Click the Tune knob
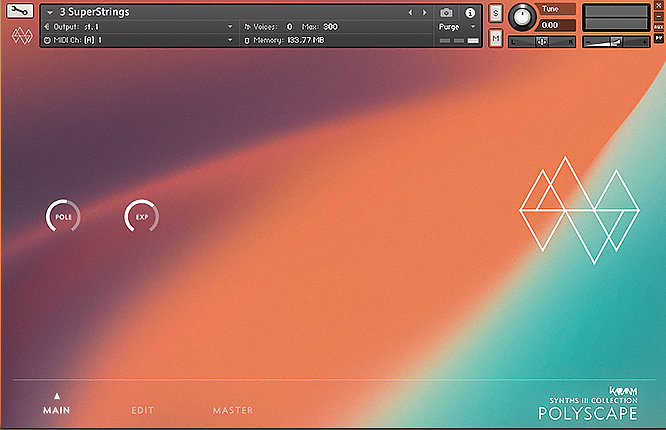 [x=522, y=17]
